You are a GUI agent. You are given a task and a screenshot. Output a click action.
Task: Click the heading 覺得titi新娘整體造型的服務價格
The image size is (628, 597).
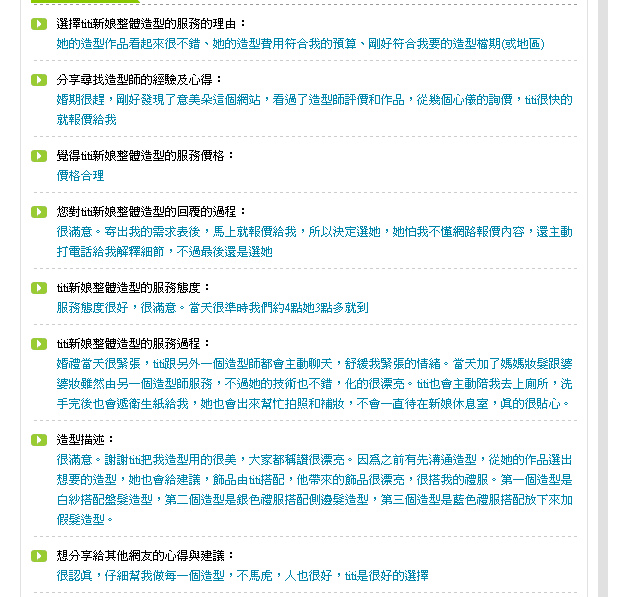coord(145,156)
